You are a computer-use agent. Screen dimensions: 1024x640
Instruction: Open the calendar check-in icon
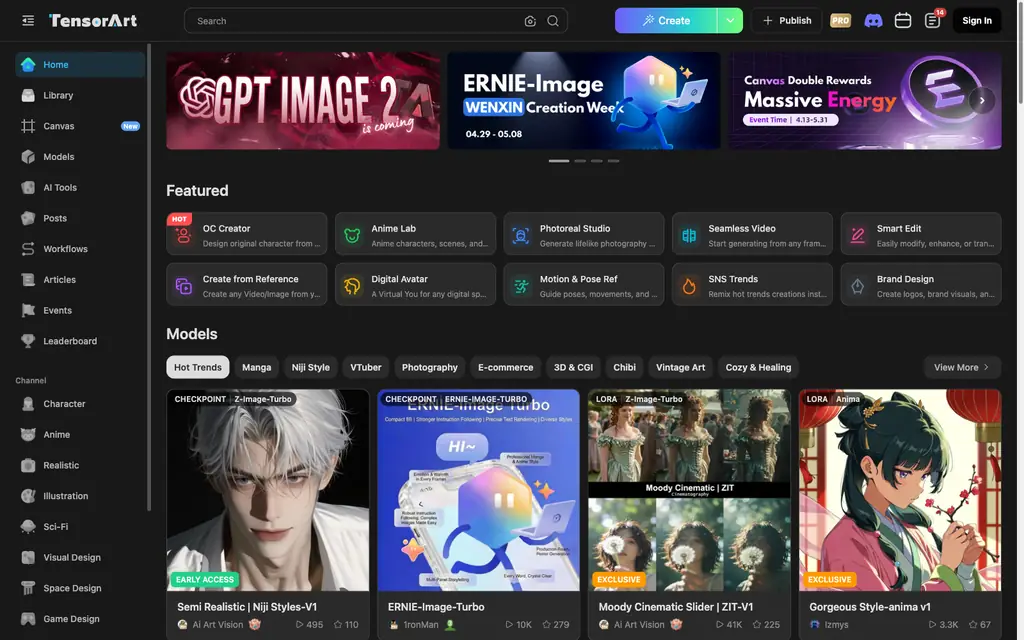coord(903,21)
